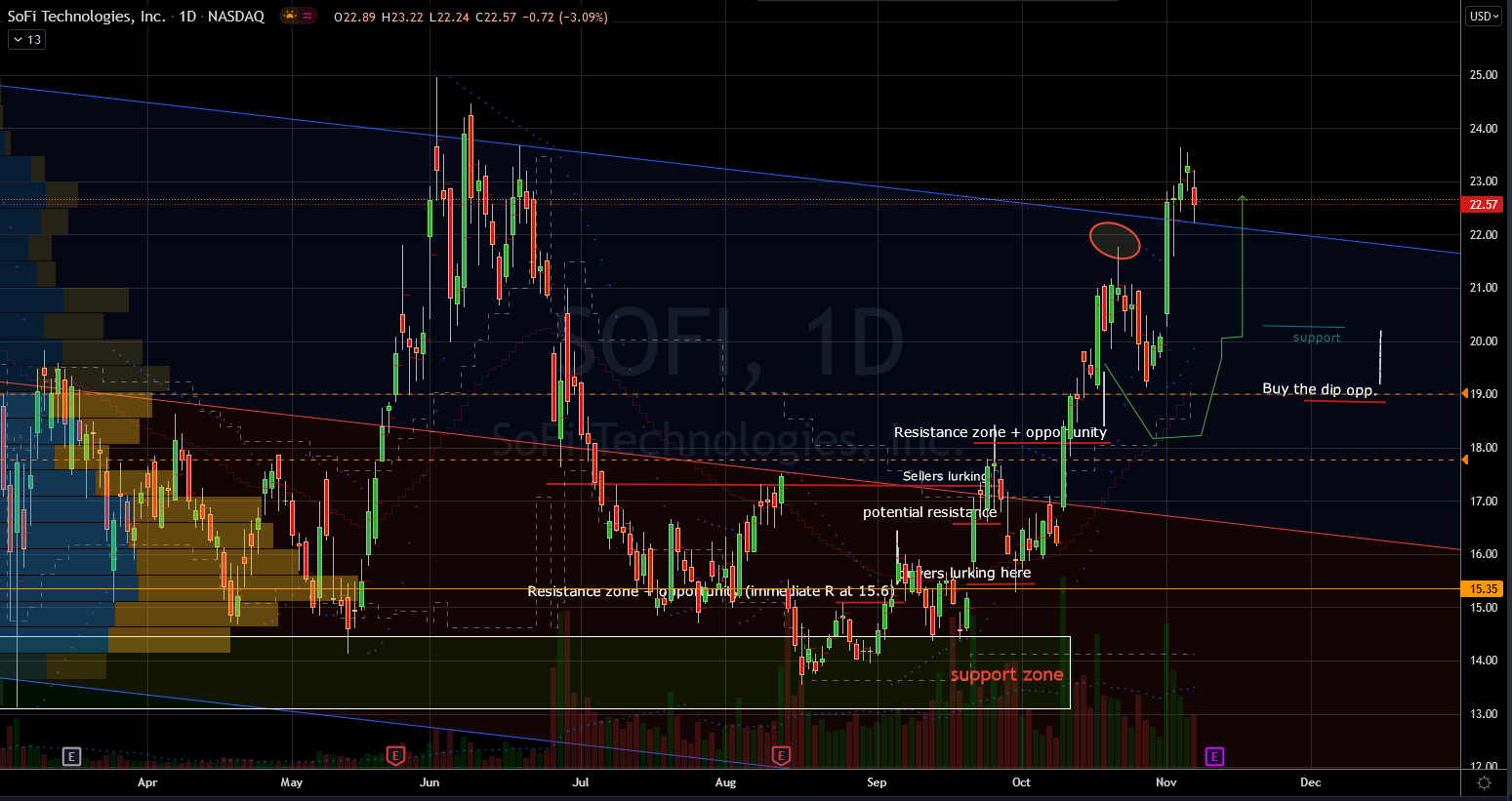The height and width of the screenshot is (801, 1512).
Task: Click the change value −0.72 (−3.09%)
Action: [x=564, y=17]
